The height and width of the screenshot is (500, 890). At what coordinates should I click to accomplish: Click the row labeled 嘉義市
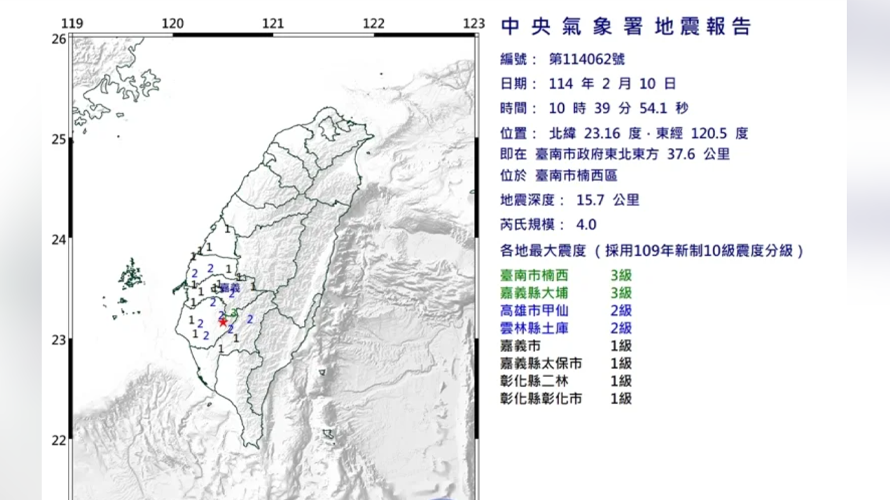click(566, 346)
